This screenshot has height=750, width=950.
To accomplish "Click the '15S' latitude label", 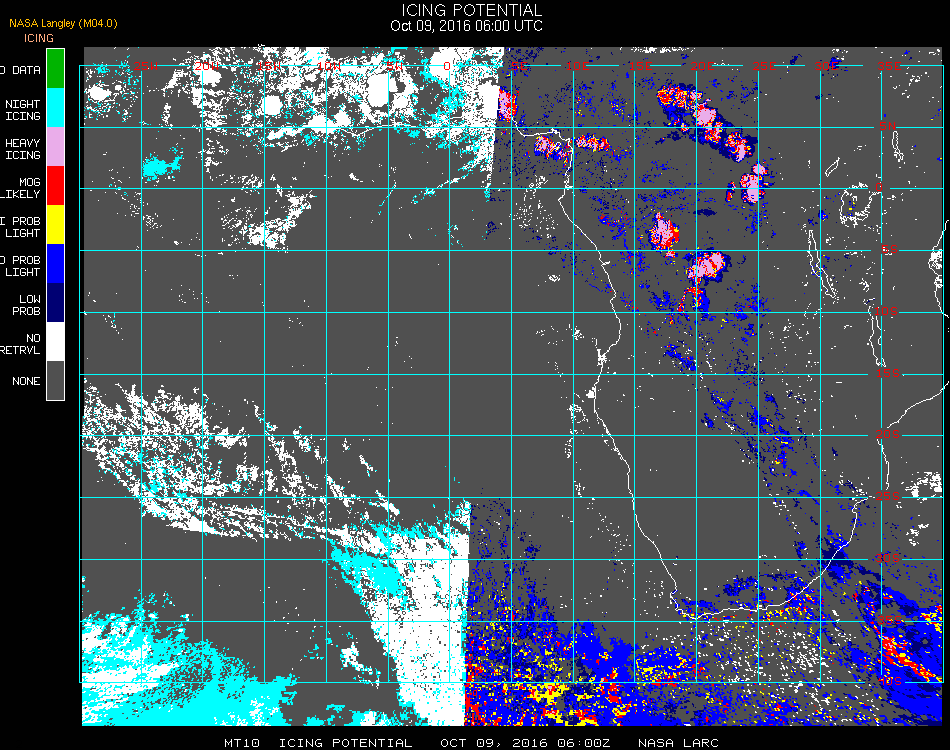I will [888, 373].
